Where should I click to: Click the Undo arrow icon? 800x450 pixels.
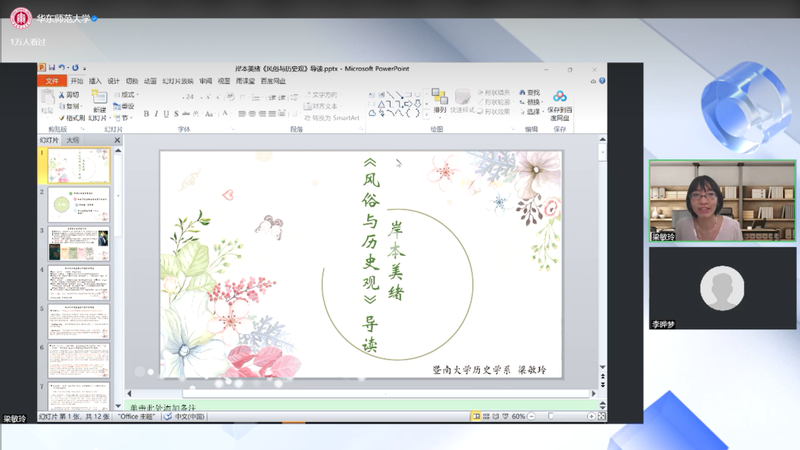(61, 68)
